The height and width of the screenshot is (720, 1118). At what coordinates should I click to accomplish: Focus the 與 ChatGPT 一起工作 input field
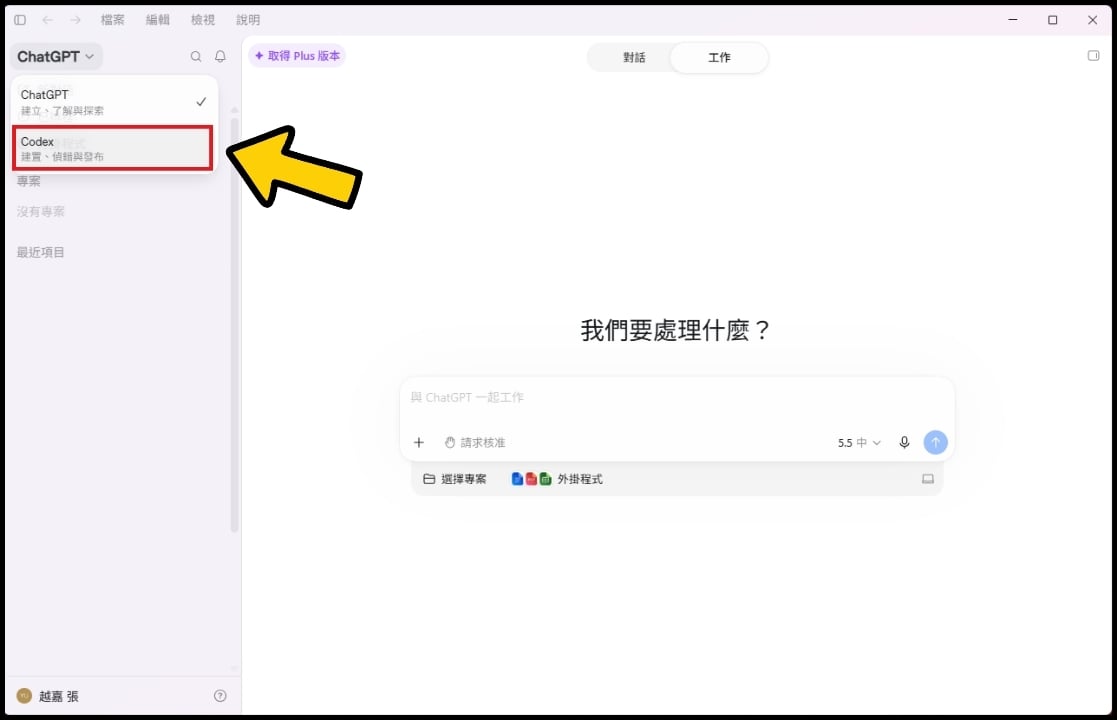[x=677, y=397]
